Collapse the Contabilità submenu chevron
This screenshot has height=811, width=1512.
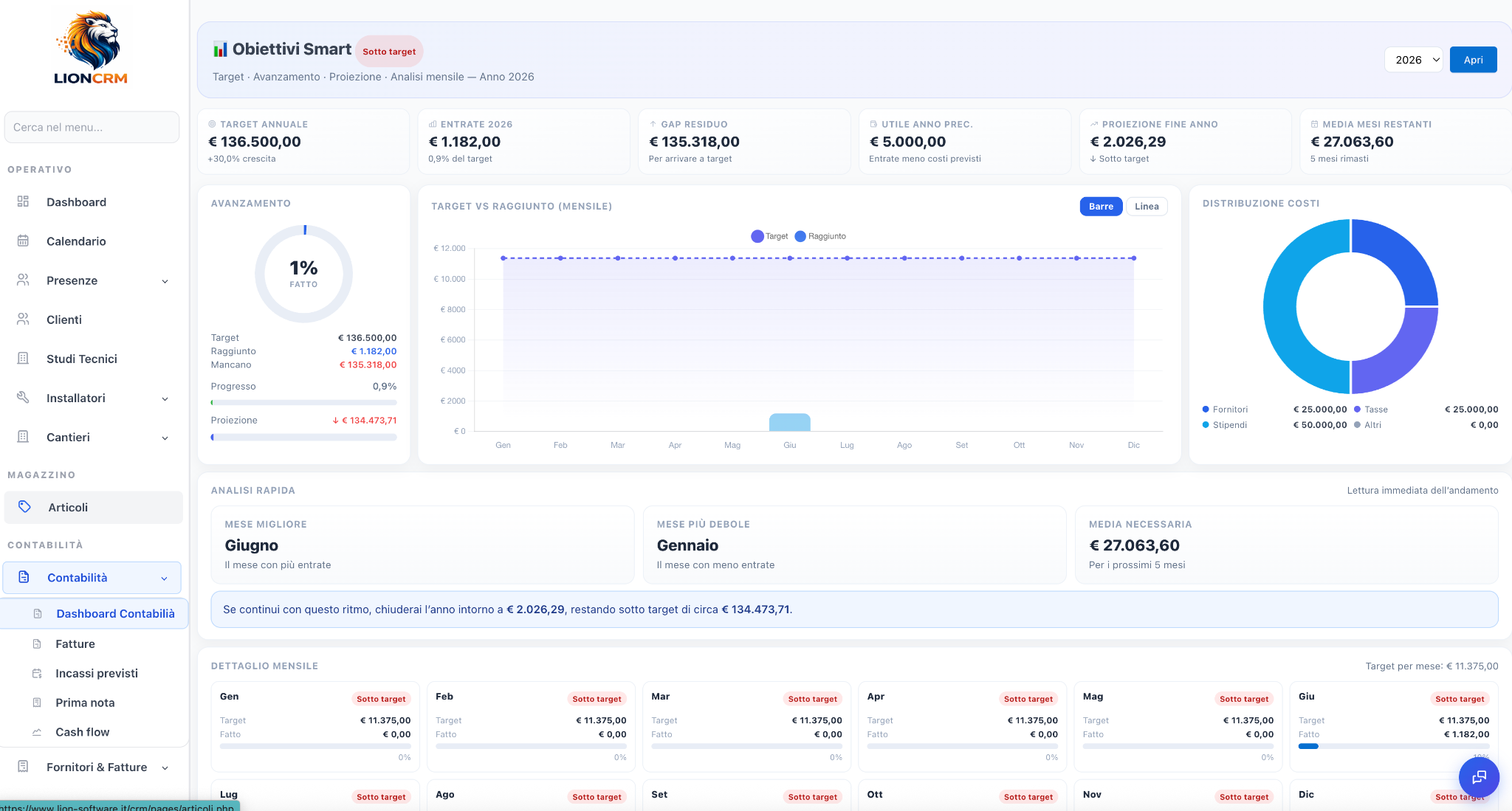click(x=165, y=579)
